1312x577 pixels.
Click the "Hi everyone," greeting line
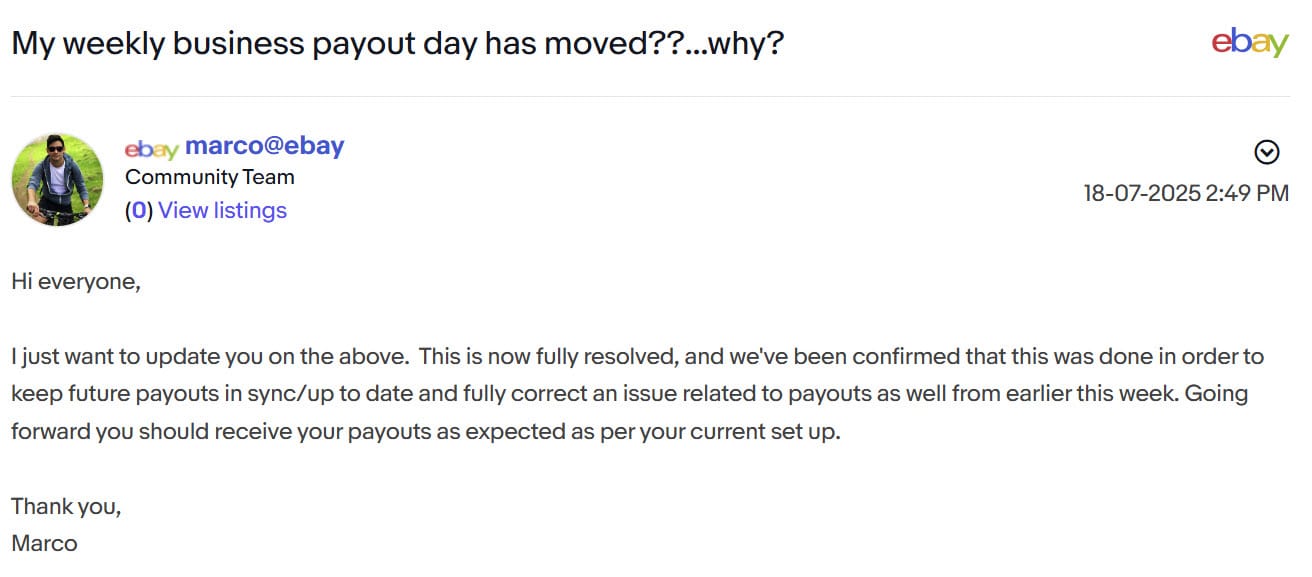tap(76, 282)
